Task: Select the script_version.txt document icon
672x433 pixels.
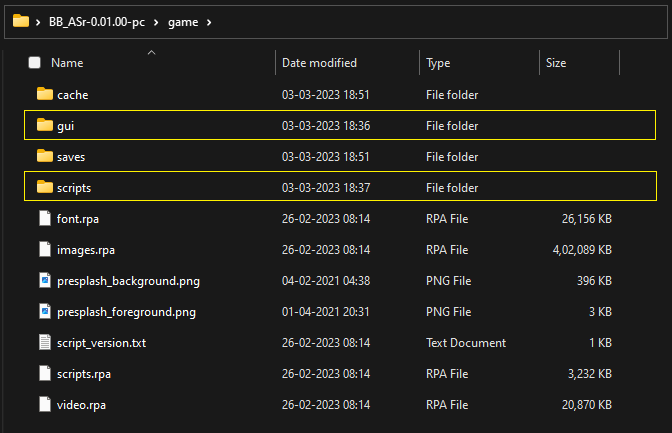Action: (44, 343)
